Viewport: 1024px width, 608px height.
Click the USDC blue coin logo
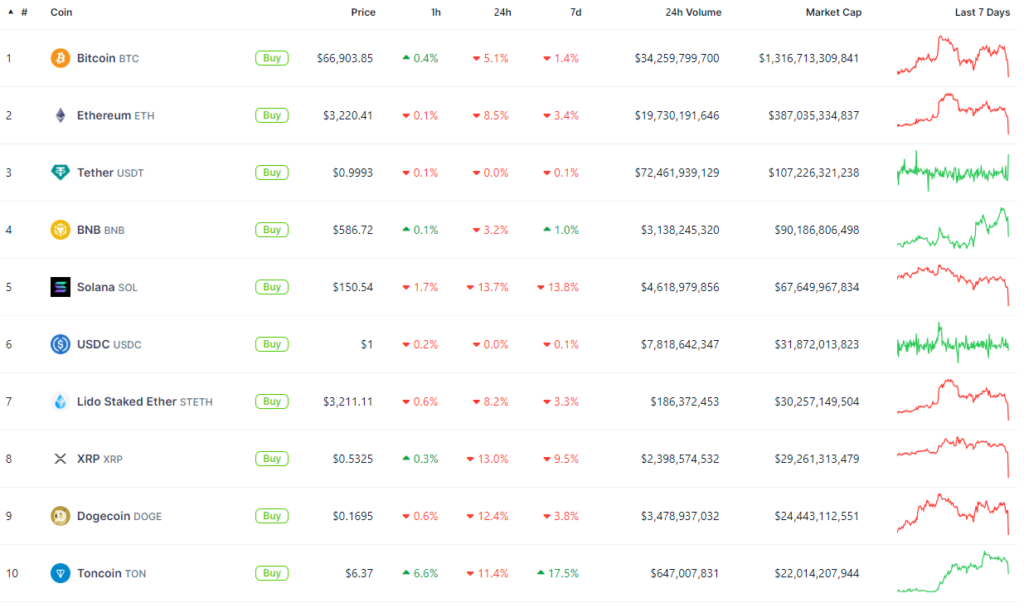tap(60, 344)
